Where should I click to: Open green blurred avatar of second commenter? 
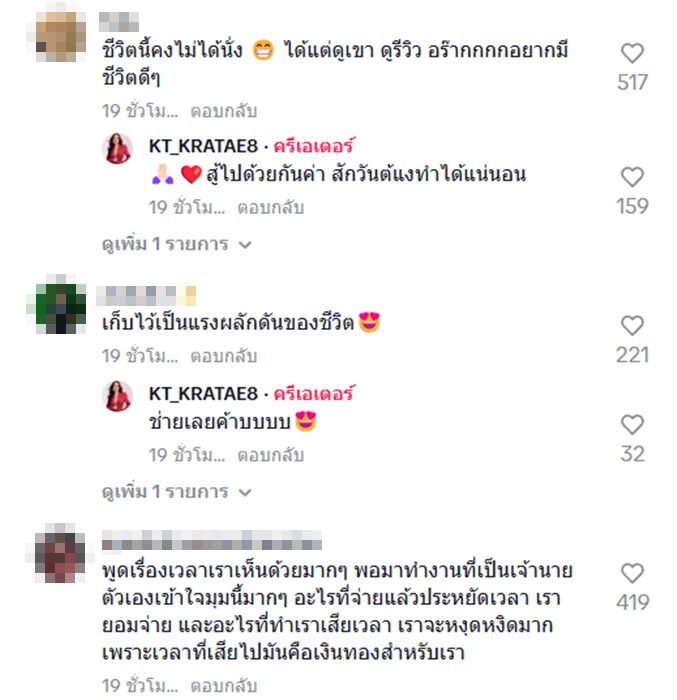pos(60,308)
